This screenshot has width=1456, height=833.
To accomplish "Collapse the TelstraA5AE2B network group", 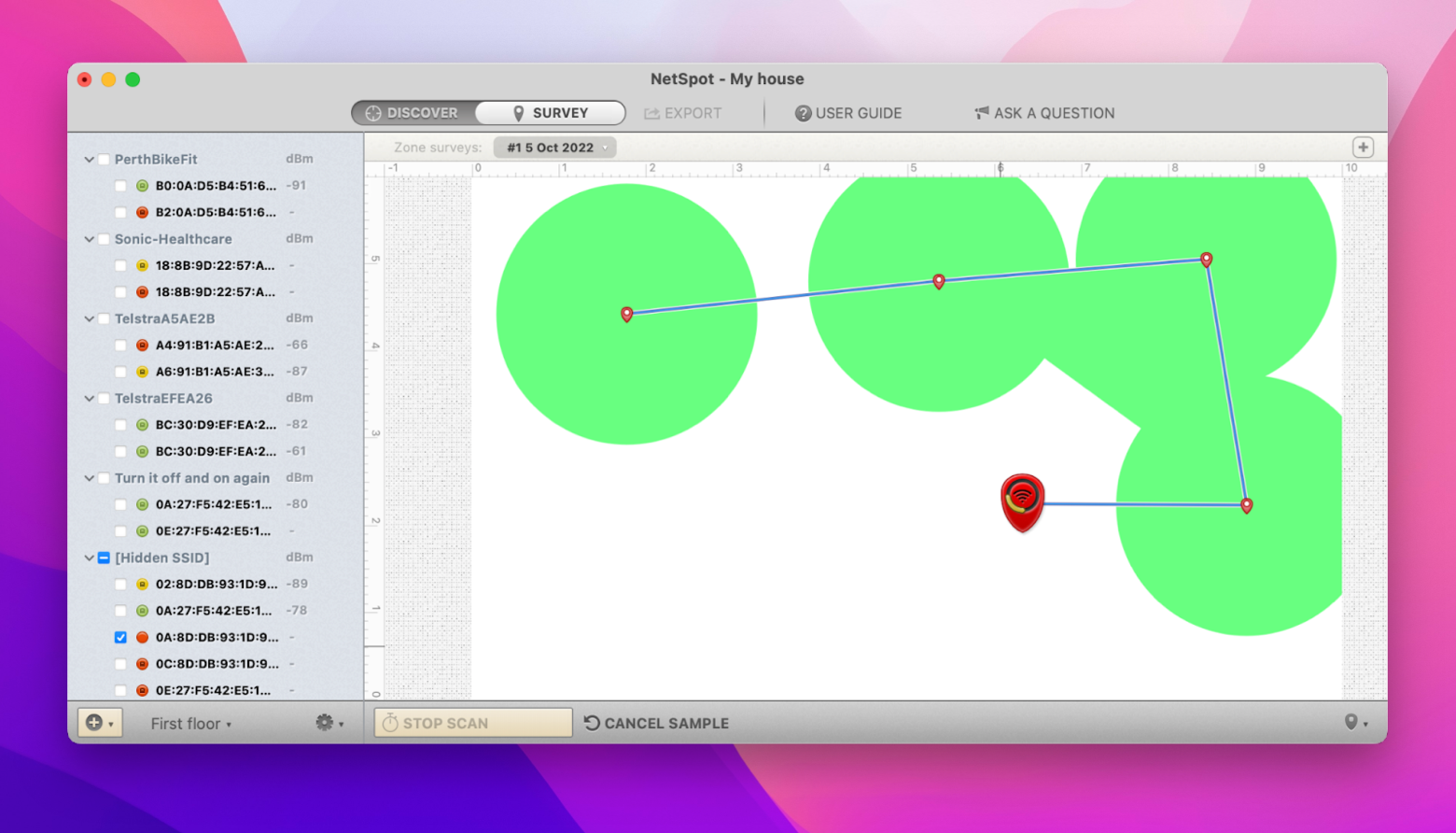I will click(89, 318).
